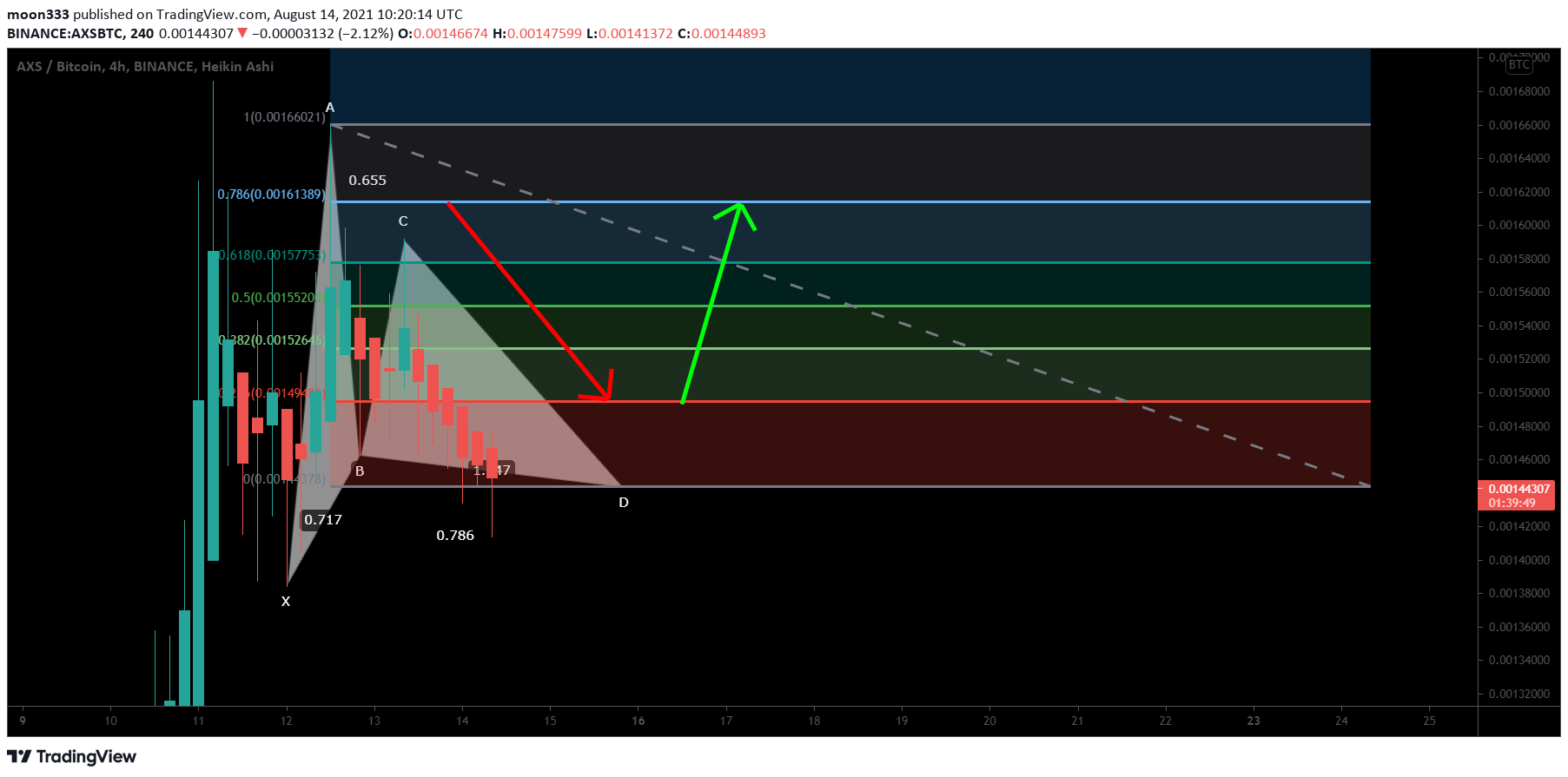1568x777 pixels.
Task: Click the 0.655 ratio label near point A
Action: point(367,181)
